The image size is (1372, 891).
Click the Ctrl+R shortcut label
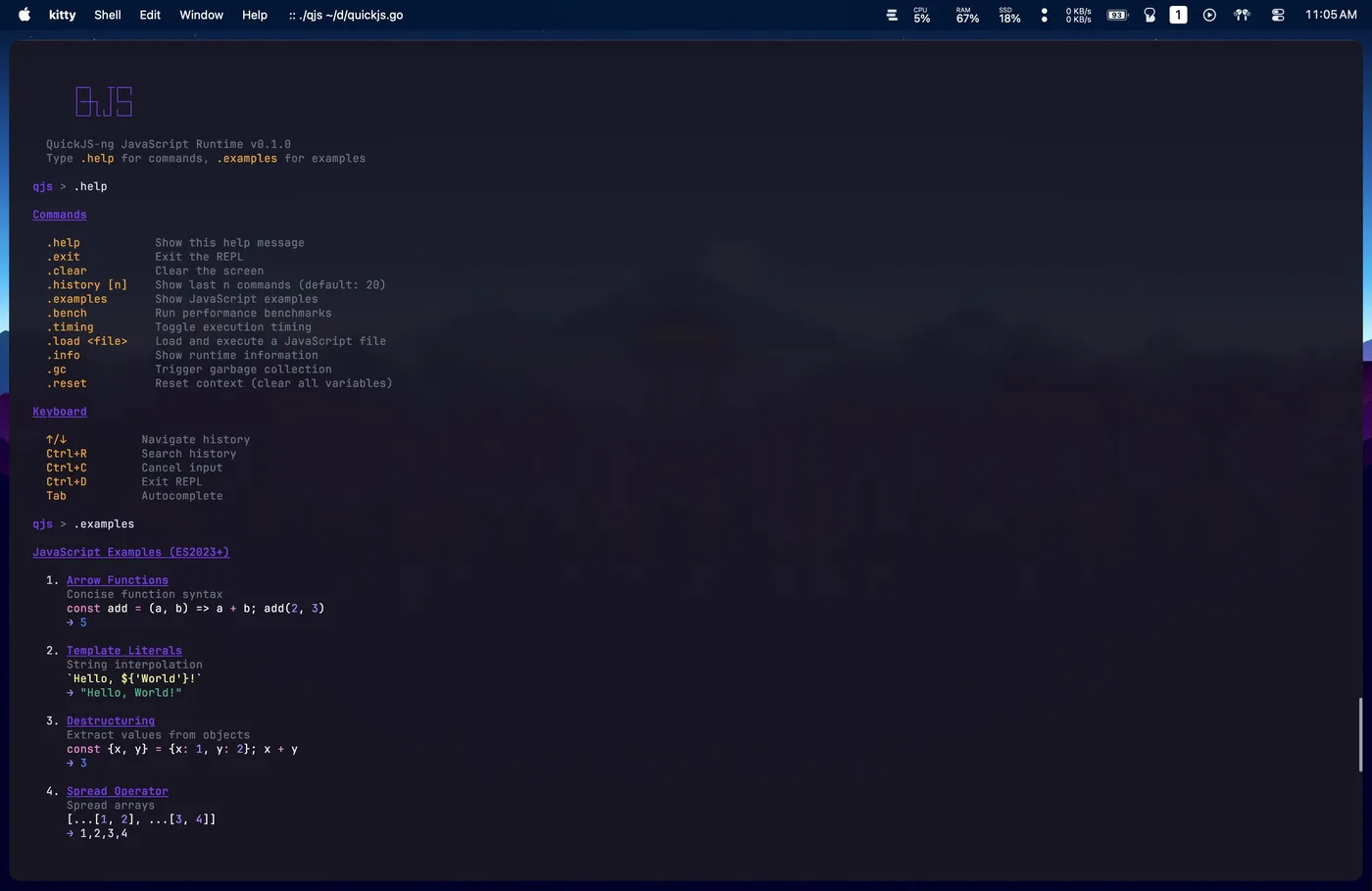coord(67,454)
